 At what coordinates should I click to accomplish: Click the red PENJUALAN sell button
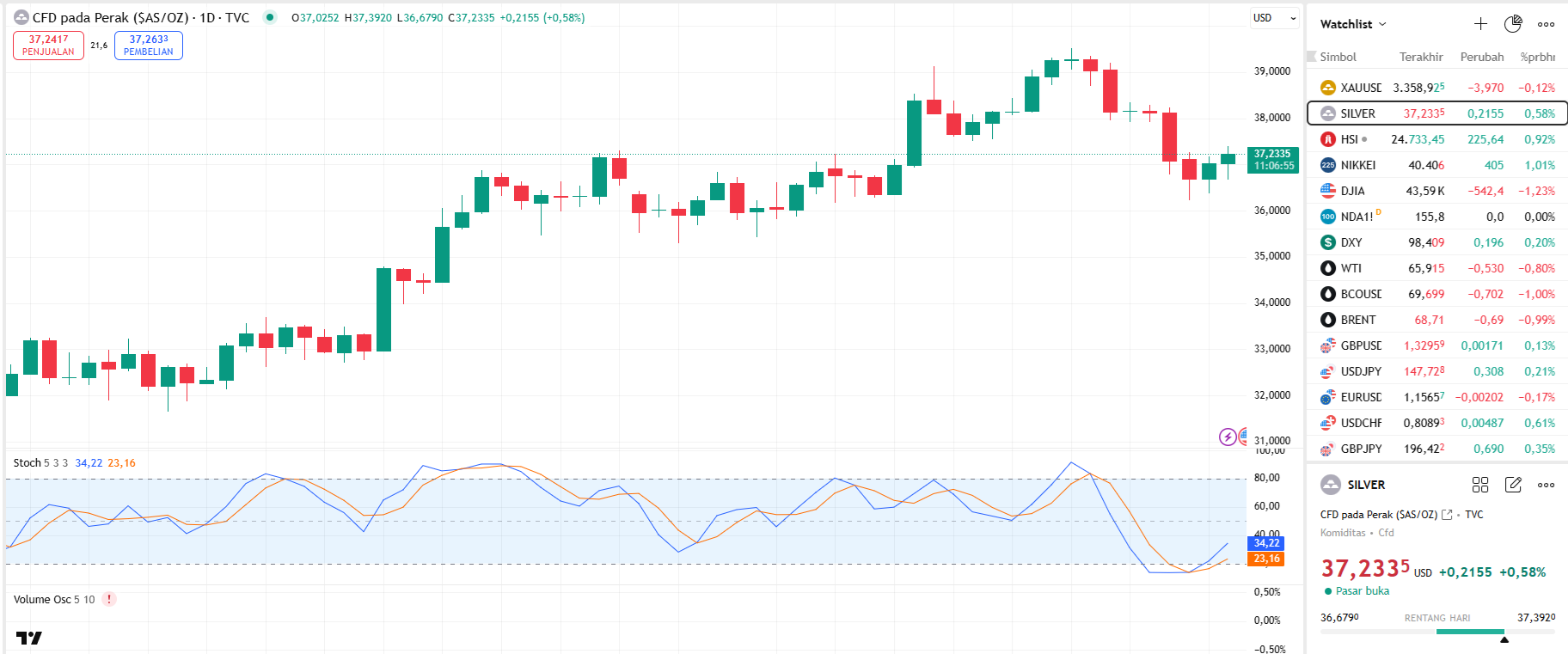point(48,46)
